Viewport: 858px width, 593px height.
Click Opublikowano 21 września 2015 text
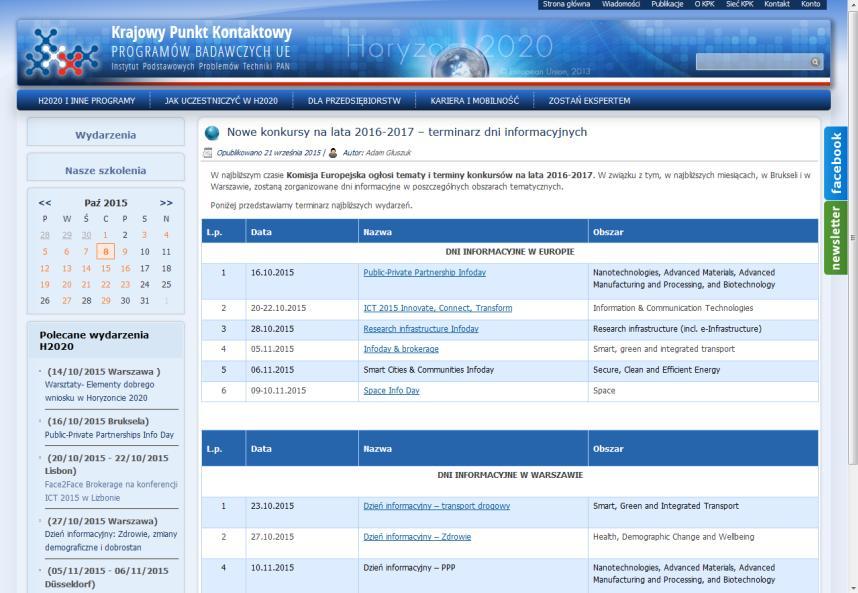(269, 153)
